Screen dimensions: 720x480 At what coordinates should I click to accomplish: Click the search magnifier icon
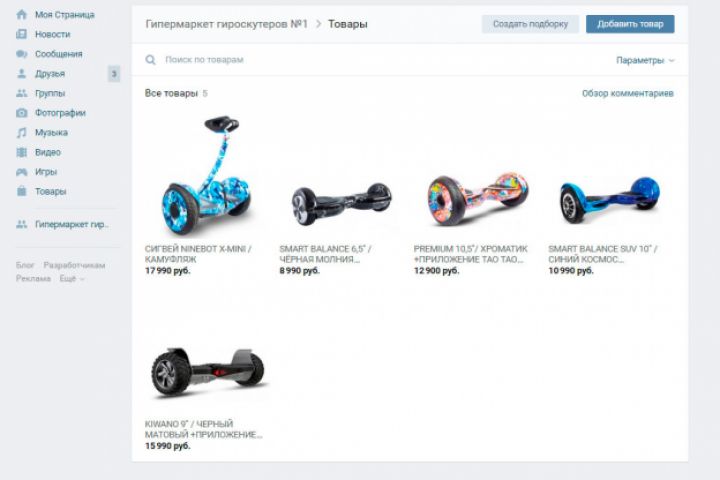(x=151, y=60)
